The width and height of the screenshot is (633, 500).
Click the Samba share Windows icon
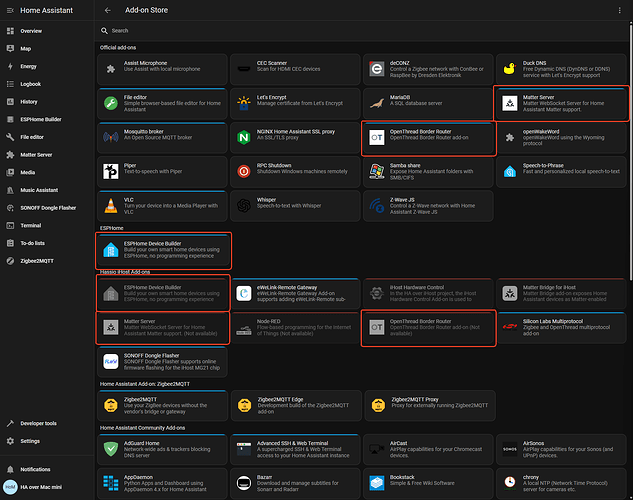click(x=377, y=172)
